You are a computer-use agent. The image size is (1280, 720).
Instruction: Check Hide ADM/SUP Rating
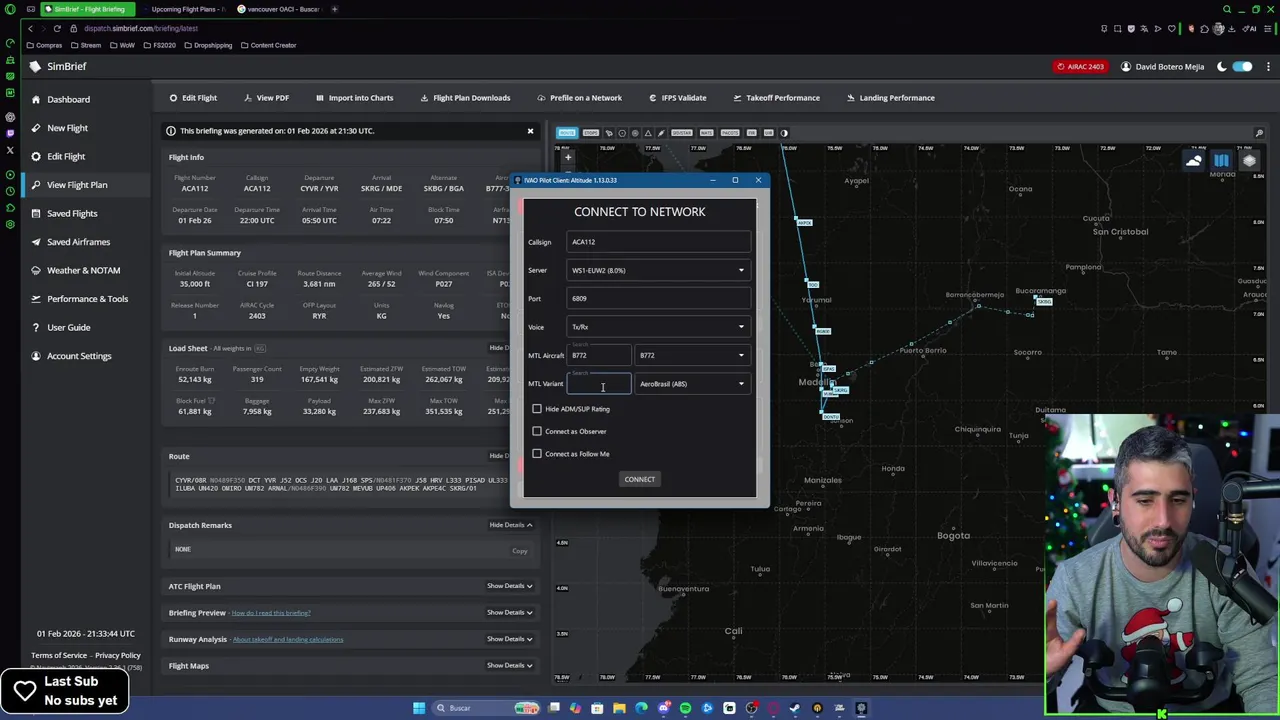pos(537,409)
